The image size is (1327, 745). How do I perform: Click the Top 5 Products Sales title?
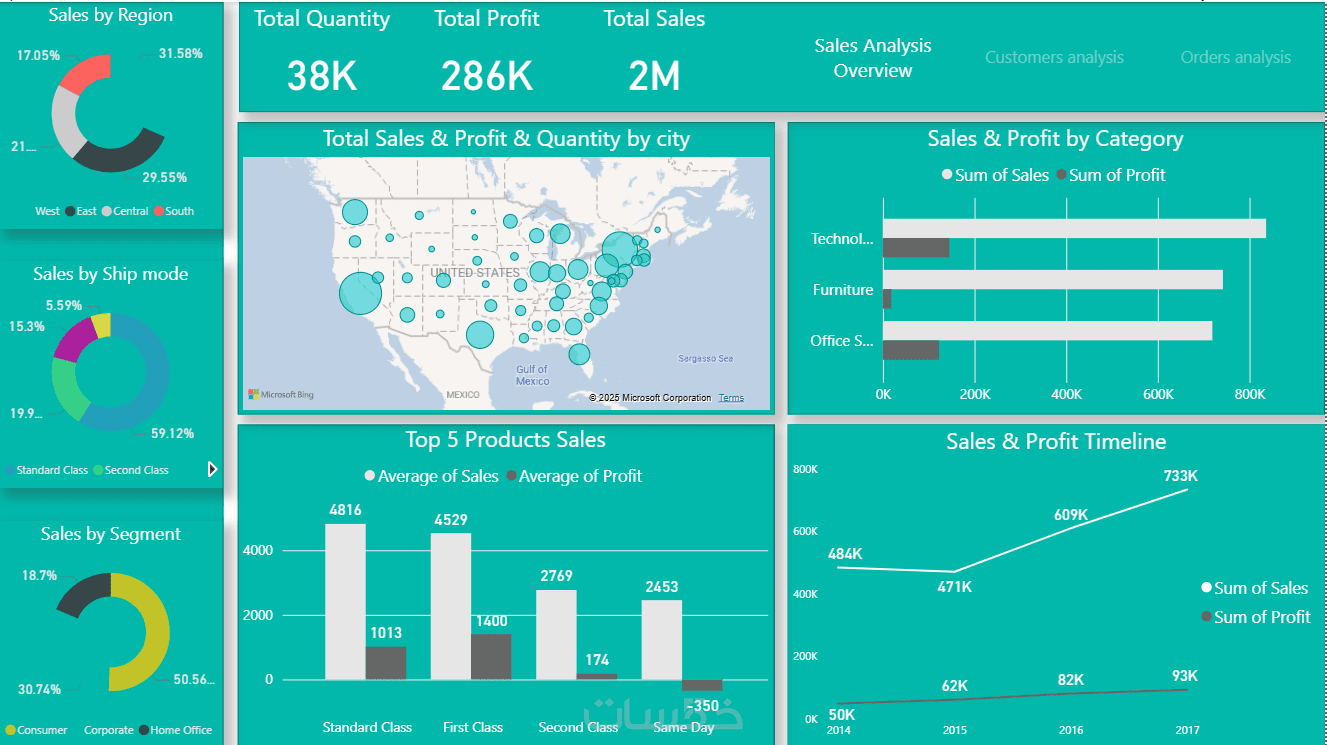(505, 439)
